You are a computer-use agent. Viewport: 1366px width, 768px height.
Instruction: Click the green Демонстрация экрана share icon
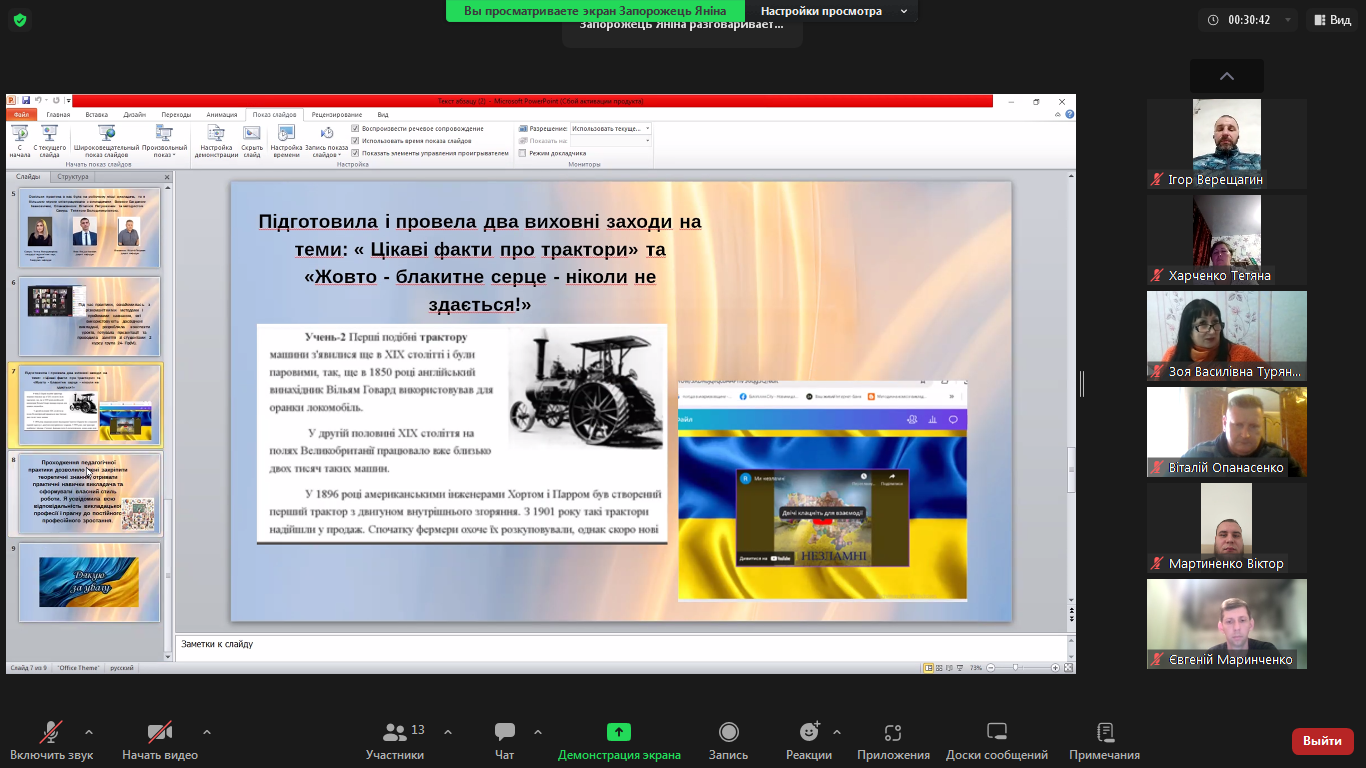(619, 733)
